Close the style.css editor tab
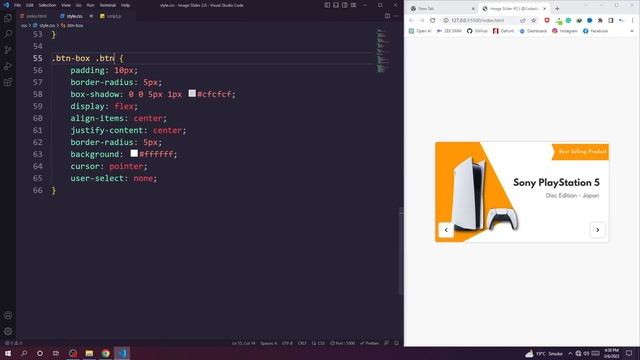 [91, 16]
